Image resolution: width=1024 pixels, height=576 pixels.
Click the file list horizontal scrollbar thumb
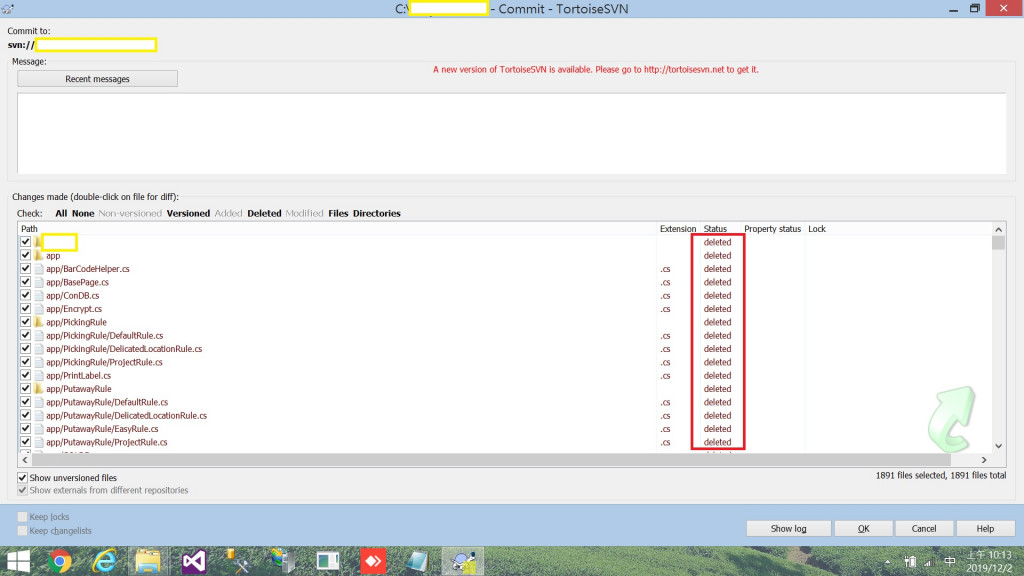click(490, 460)
